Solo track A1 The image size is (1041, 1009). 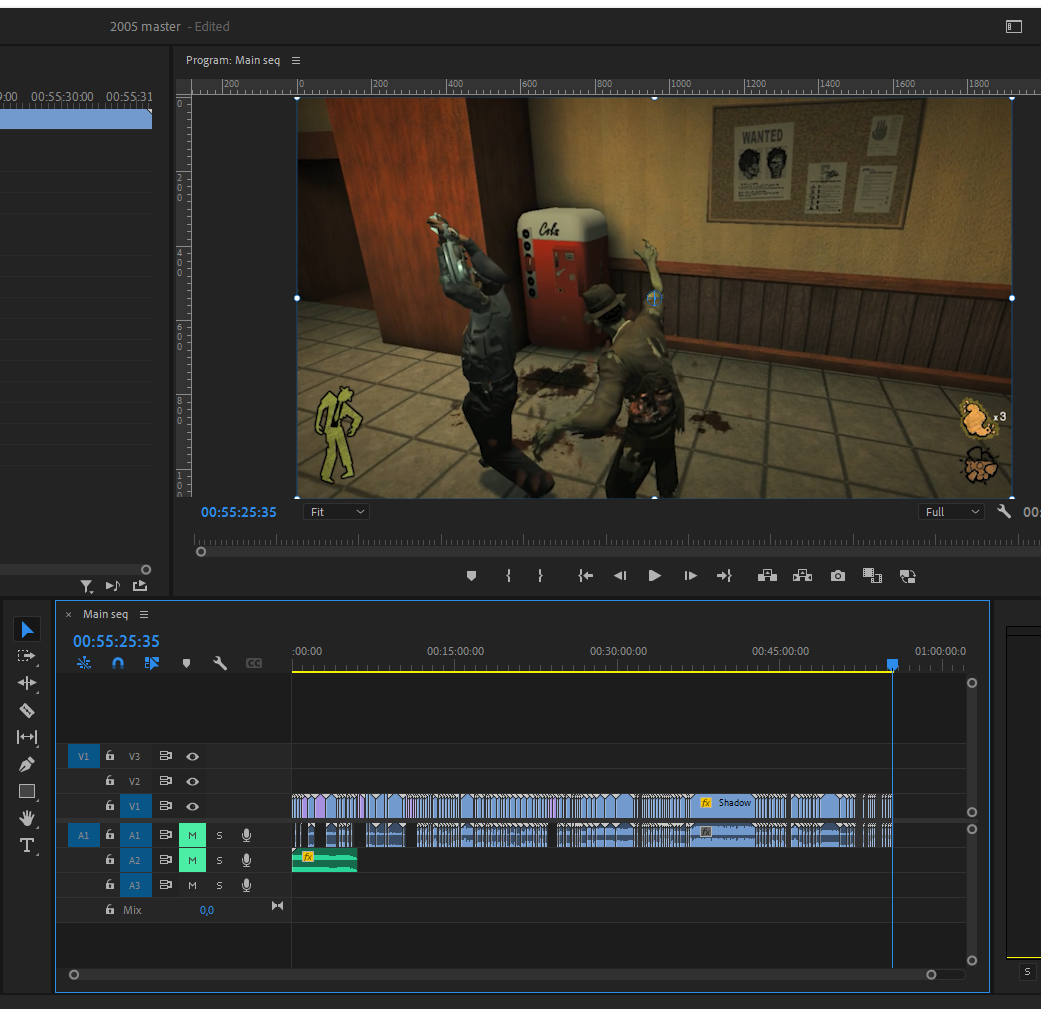pos(219,835)
